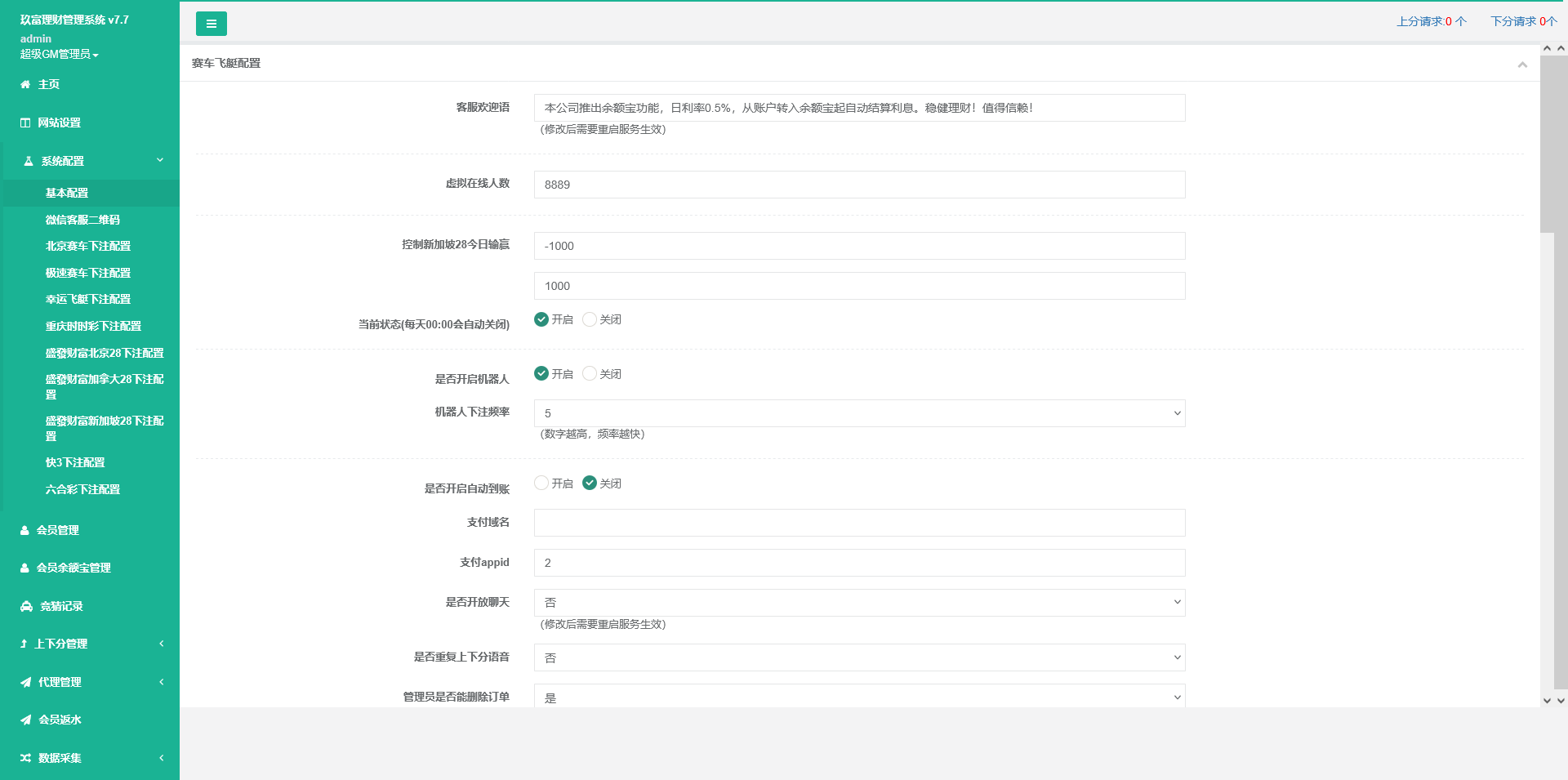Click the 会员余额宝管理 user icon
The height and width of the screenshot is (780, 1568).
coord(24,568)
